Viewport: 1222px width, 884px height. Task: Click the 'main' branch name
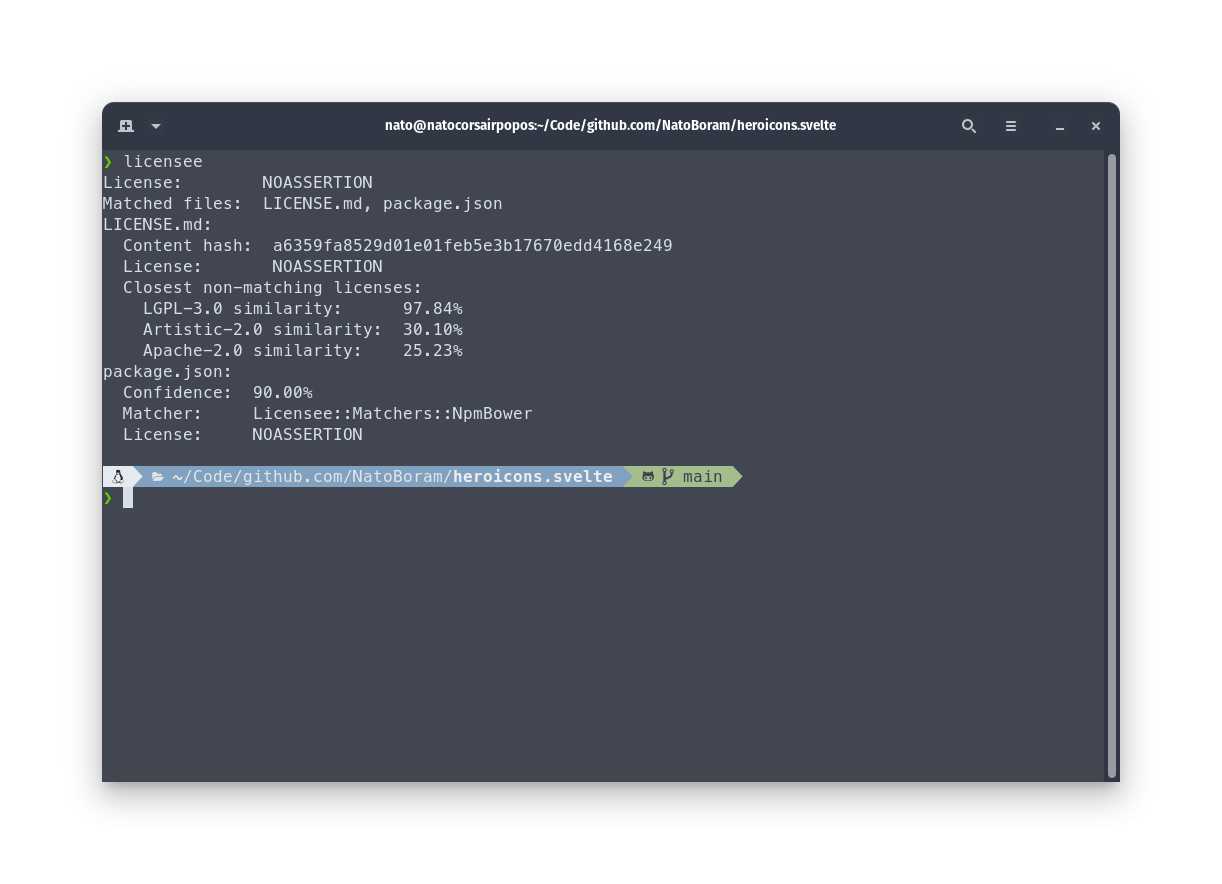point(702,477)
